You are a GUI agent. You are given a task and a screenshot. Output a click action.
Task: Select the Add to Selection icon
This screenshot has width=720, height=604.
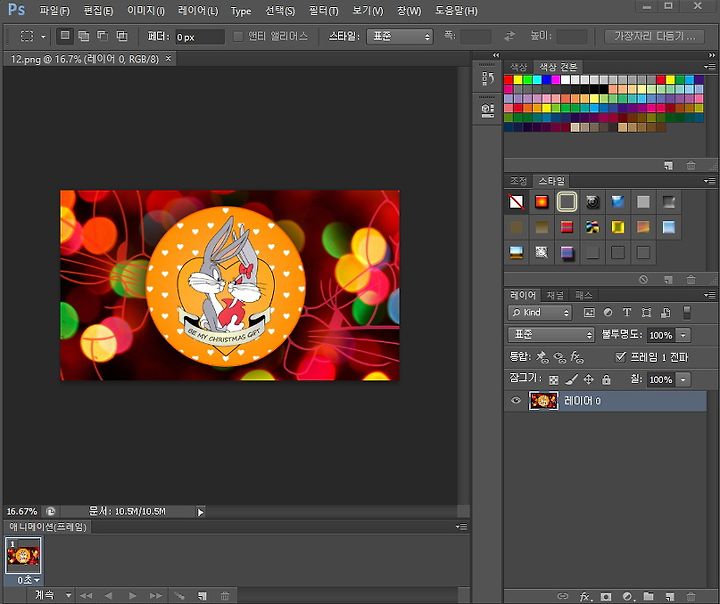pyautogui.click(x=84, y=36)
